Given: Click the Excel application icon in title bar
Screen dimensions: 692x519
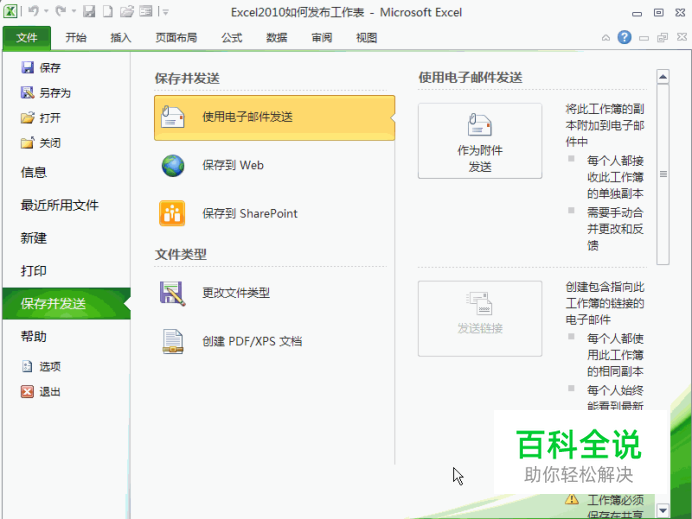Looking at the screenshot, I should point(10,11).
